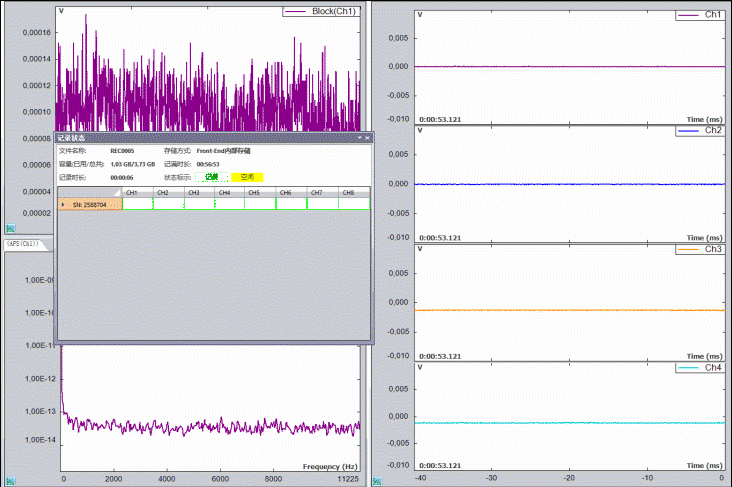Click the green recording status indicator

(211, 177)
